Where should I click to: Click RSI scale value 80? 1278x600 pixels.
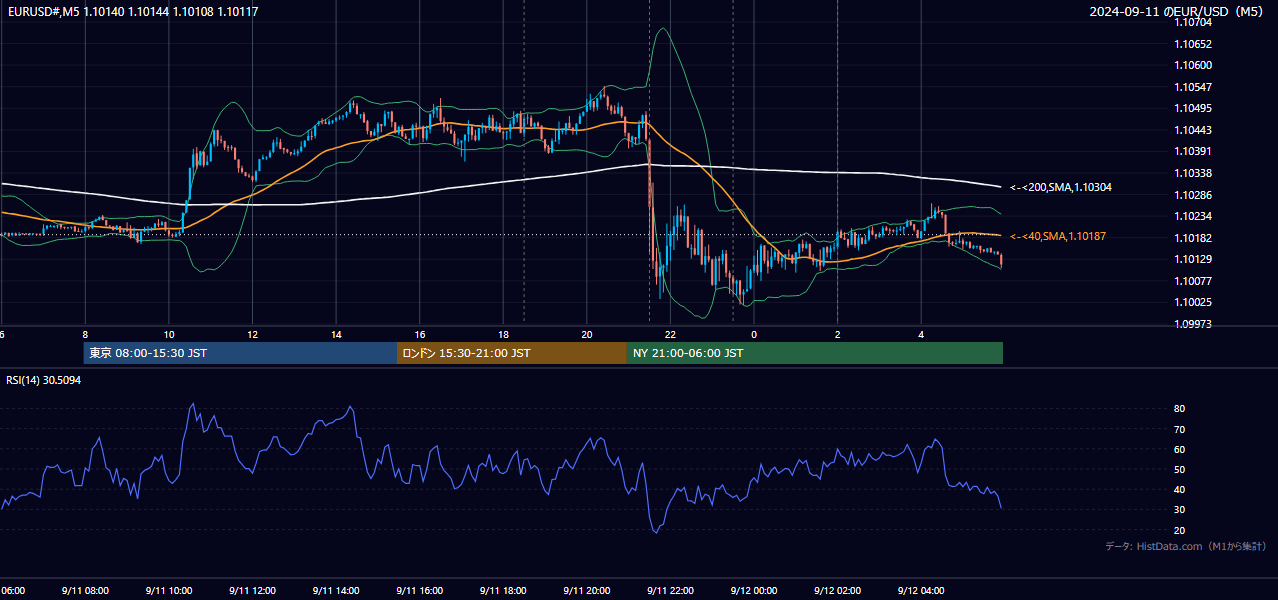click(1180, 409)
